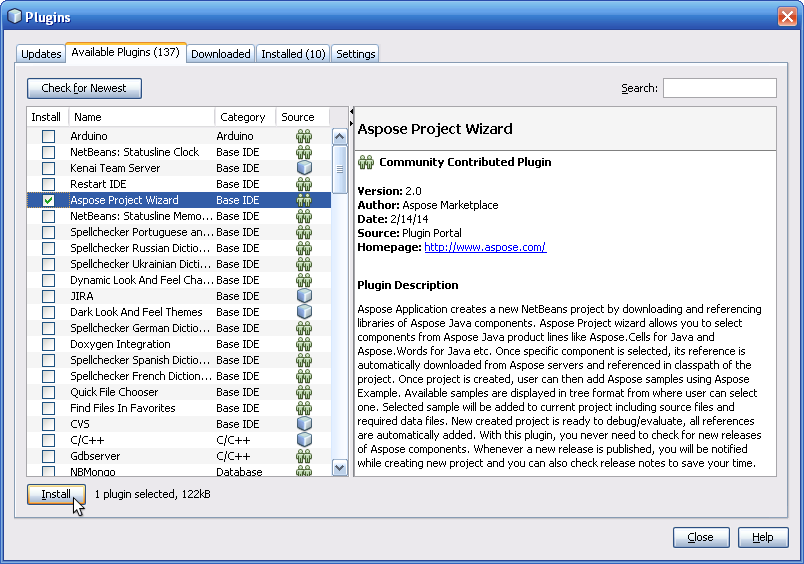Open the http://www.aspose.com/ homepage link

tap(485, 247)
